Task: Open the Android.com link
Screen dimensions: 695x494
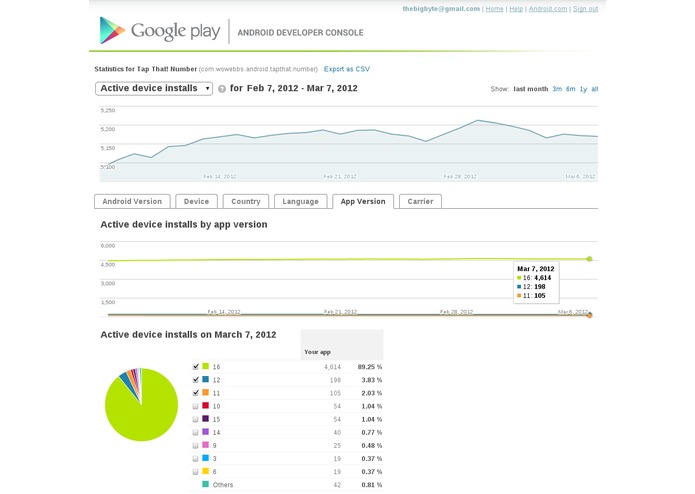Action: coord(548,9)
